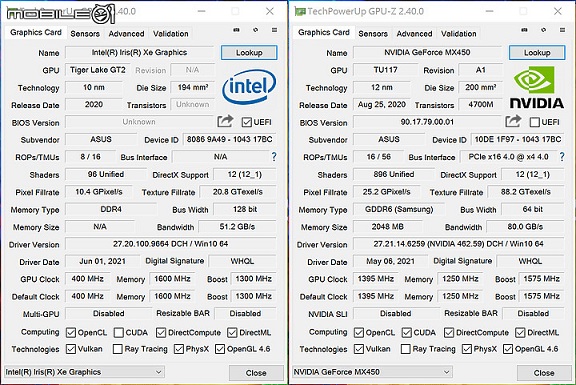Click the Intel logo
This screenshot has width=576, height=385.
click(x=249, y=86)
